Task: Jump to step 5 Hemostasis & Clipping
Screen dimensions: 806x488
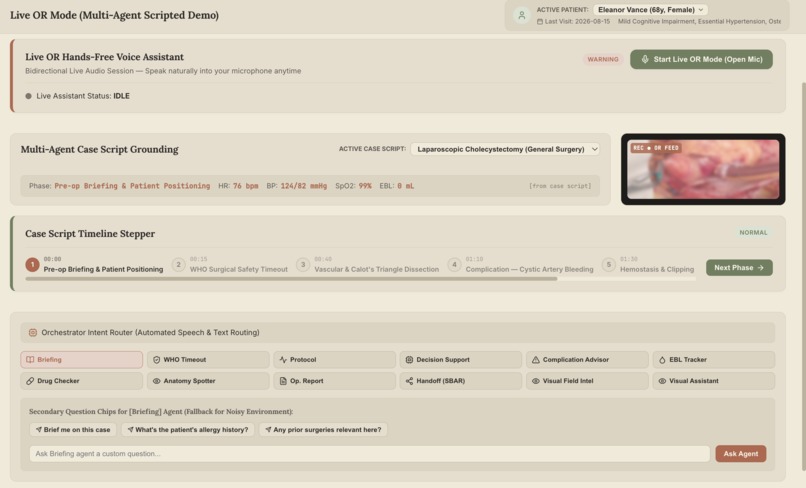Action: (x=648, y=265)
